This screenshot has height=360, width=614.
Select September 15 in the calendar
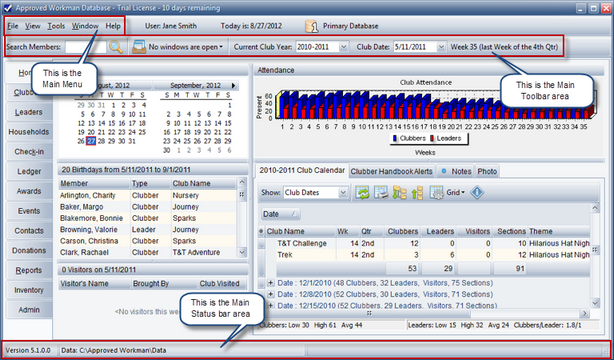coord(228,123)
